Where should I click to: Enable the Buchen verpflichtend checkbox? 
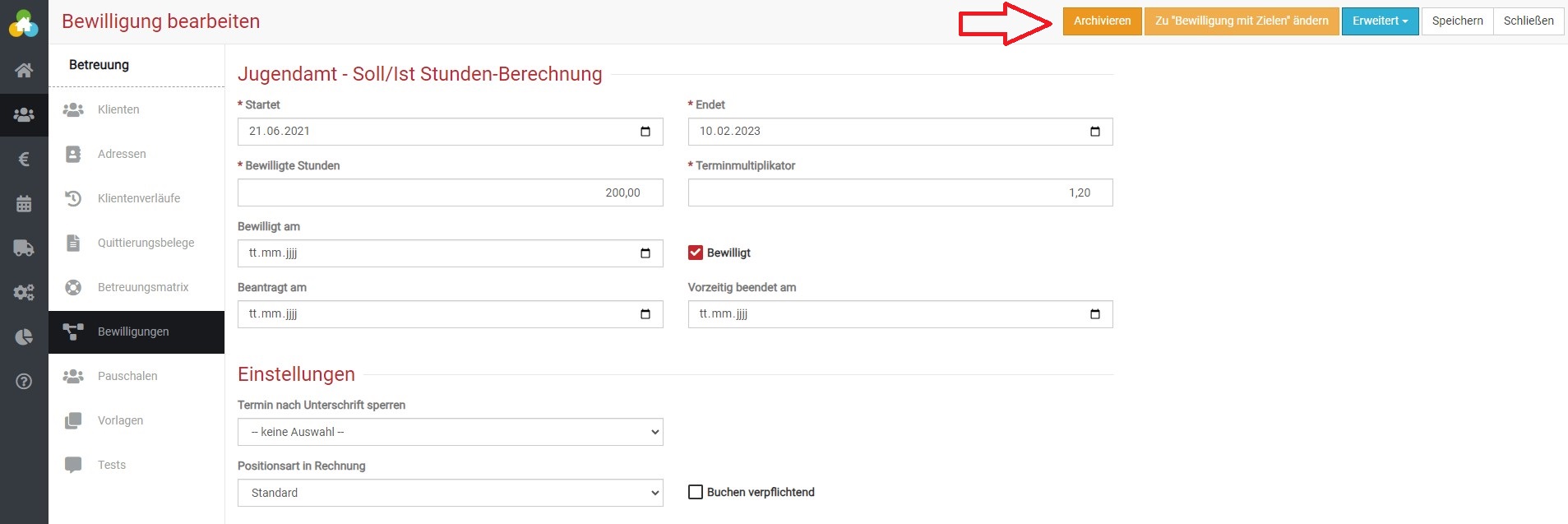point(696,492)
